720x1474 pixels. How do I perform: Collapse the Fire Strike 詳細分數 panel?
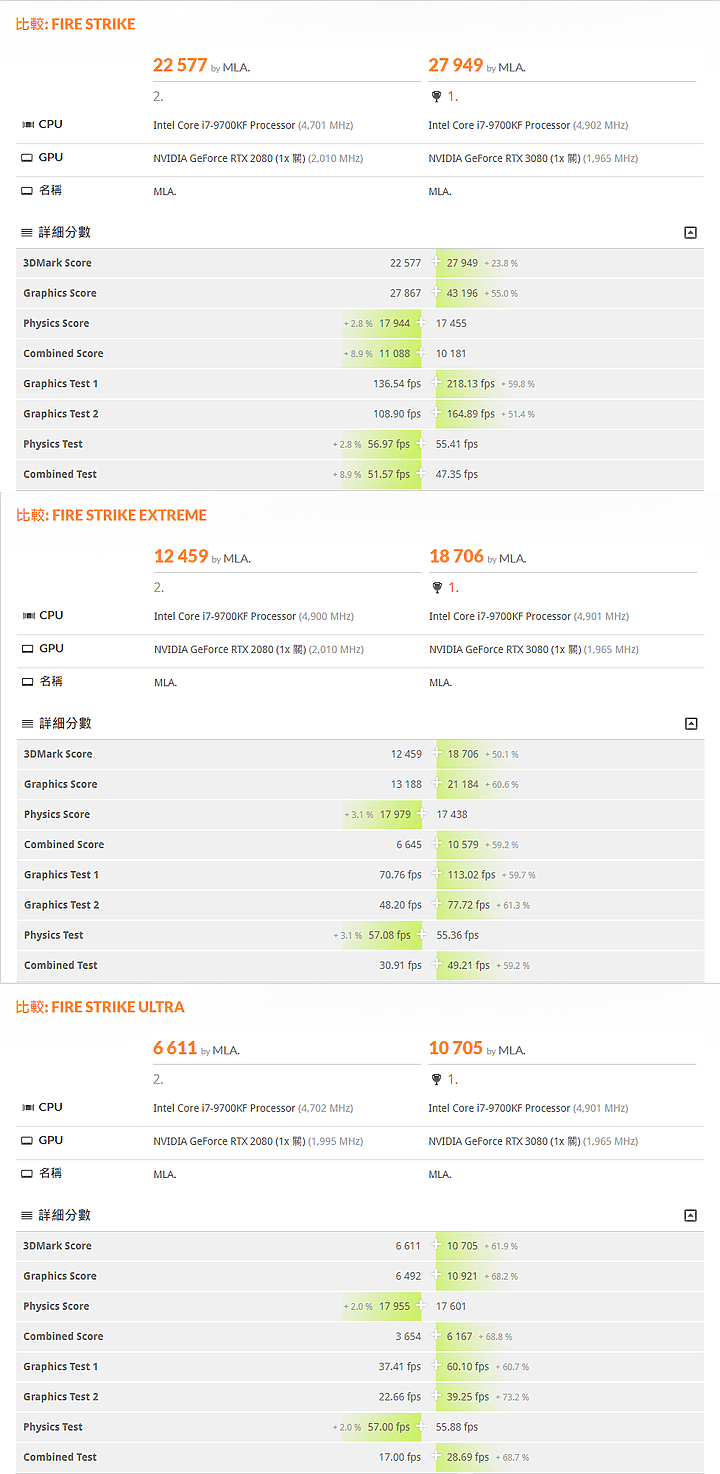690,232
